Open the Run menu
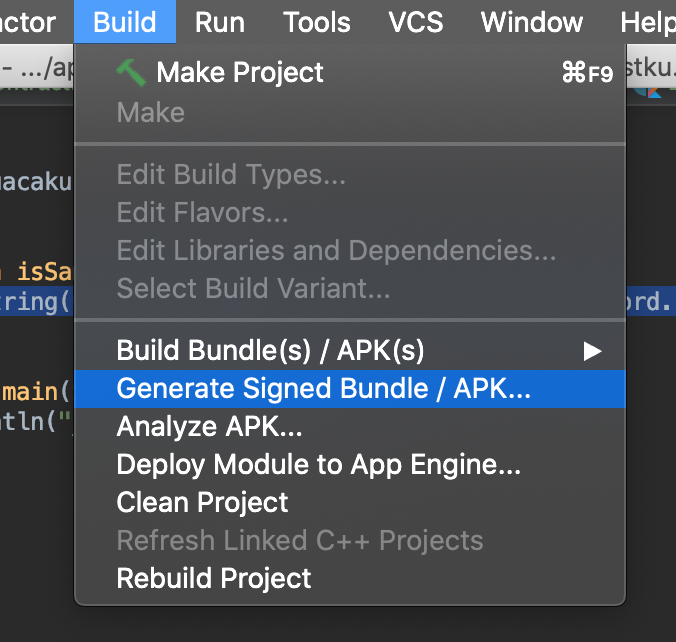 click(219, 21)
